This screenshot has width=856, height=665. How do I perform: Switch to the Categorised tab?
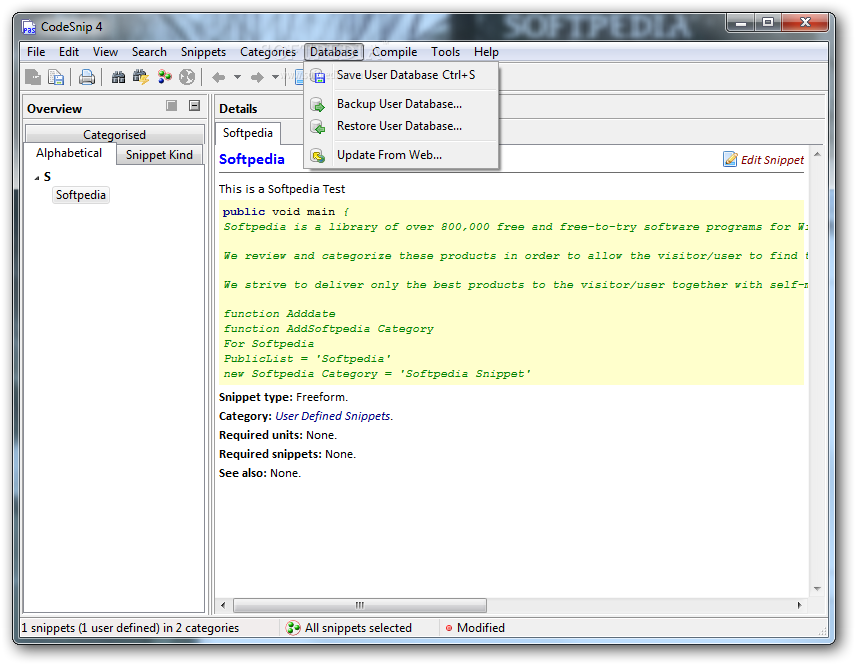tap(114, 134)
